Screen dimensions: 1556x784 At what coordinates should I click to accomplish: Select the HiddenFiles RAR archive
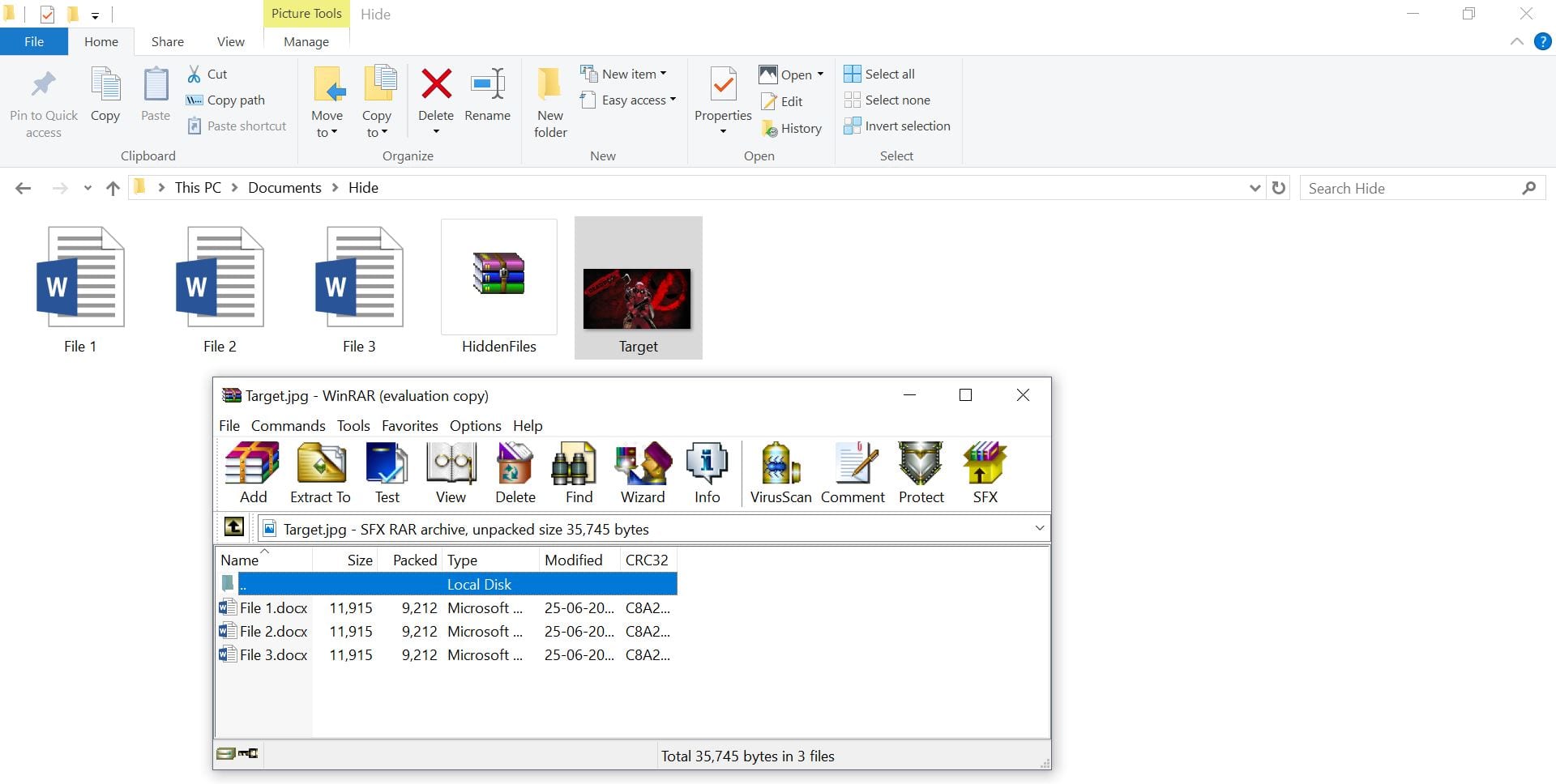tap(498, 288)
